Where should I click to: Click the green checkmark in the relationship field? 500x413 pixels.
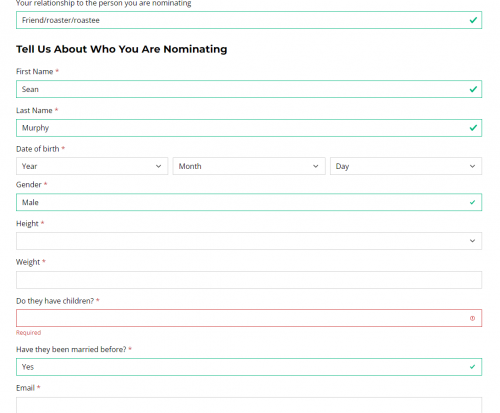click(x=473, y=20)
